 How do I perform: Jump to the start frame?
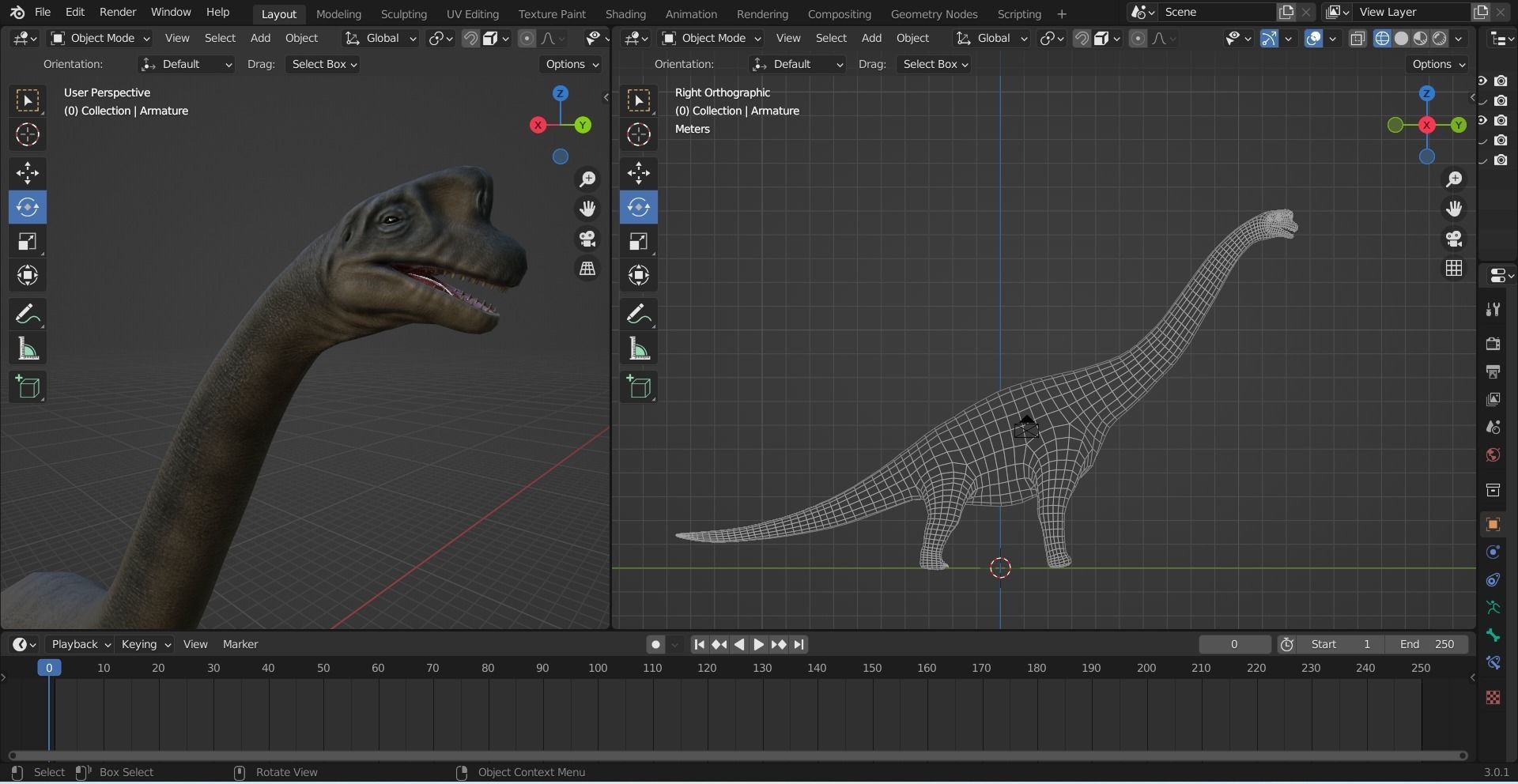pos(699,645)
